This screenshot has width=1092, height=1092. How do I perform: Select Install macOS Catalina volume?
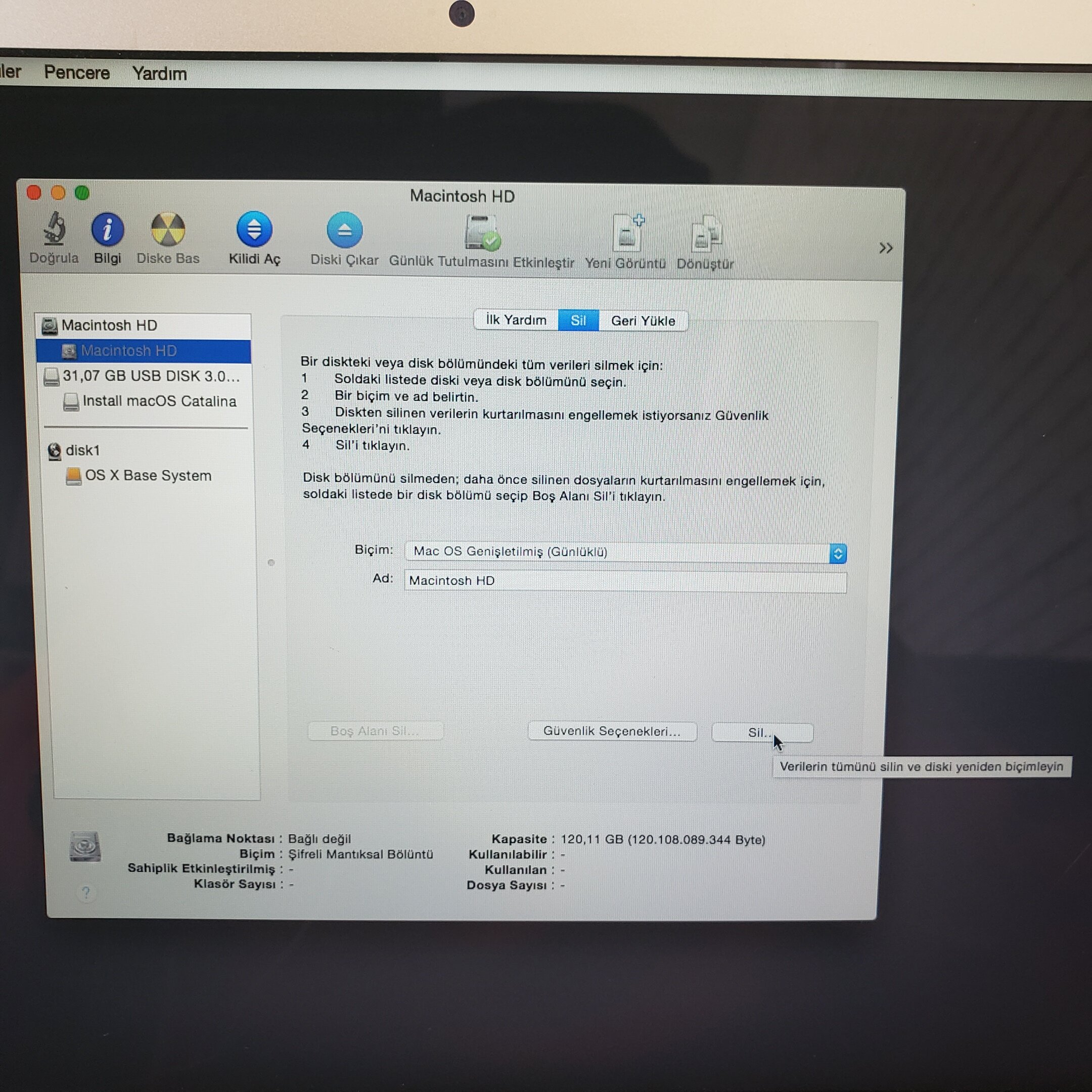[x=159, y=402]
